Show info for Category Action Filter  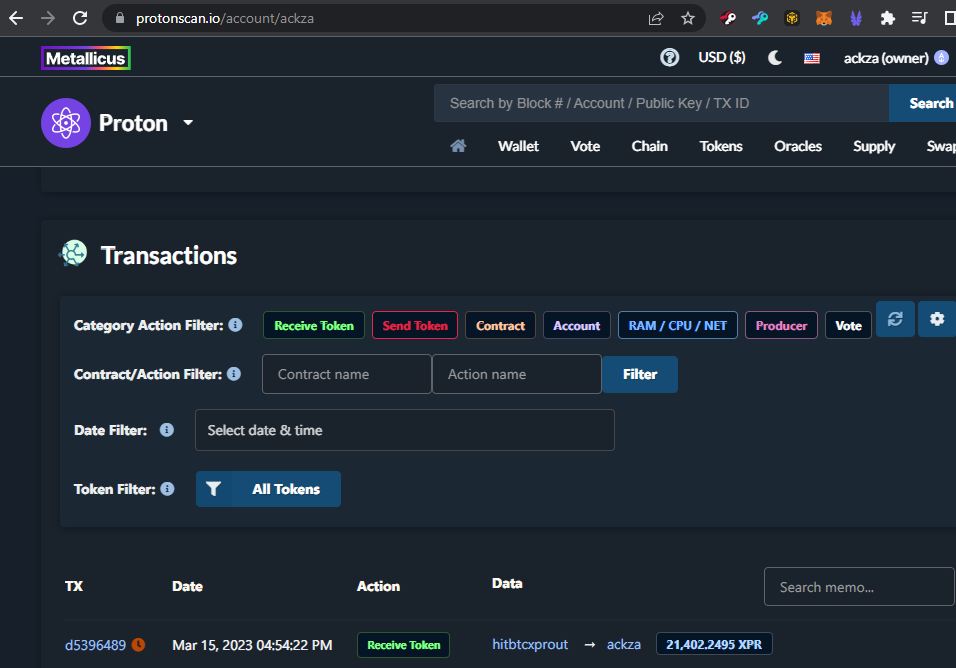[235, 325]
